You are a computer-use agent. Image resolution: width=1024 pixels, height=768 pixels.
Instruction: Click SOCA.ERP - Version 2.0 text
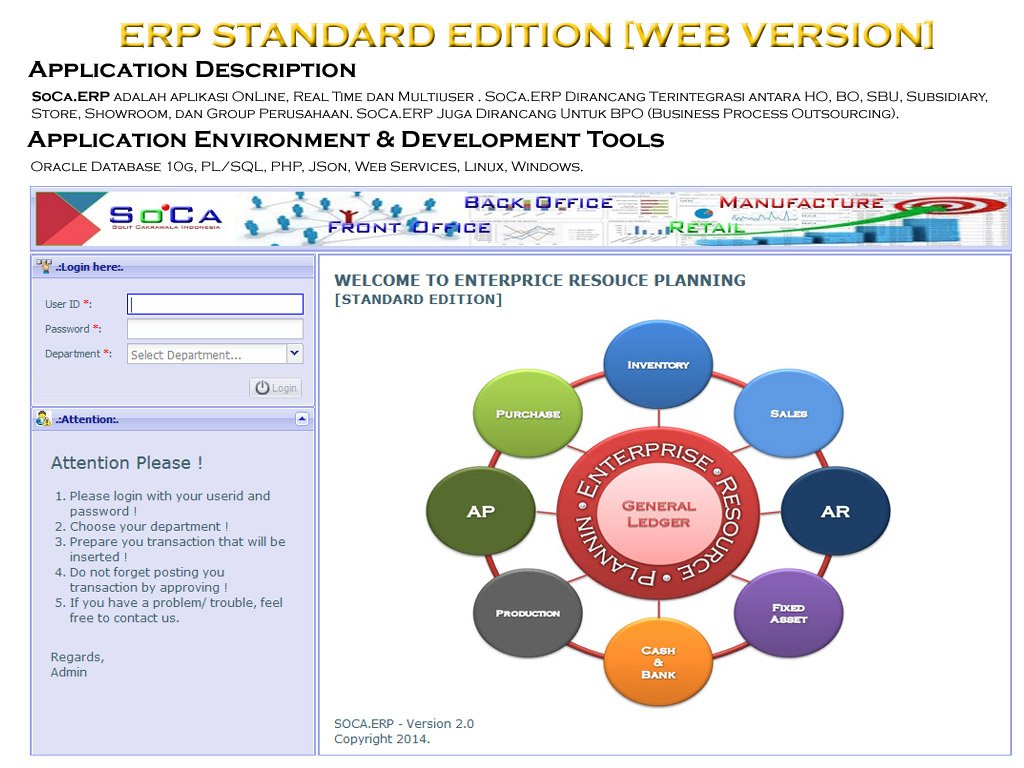click(x=404, y=724)
